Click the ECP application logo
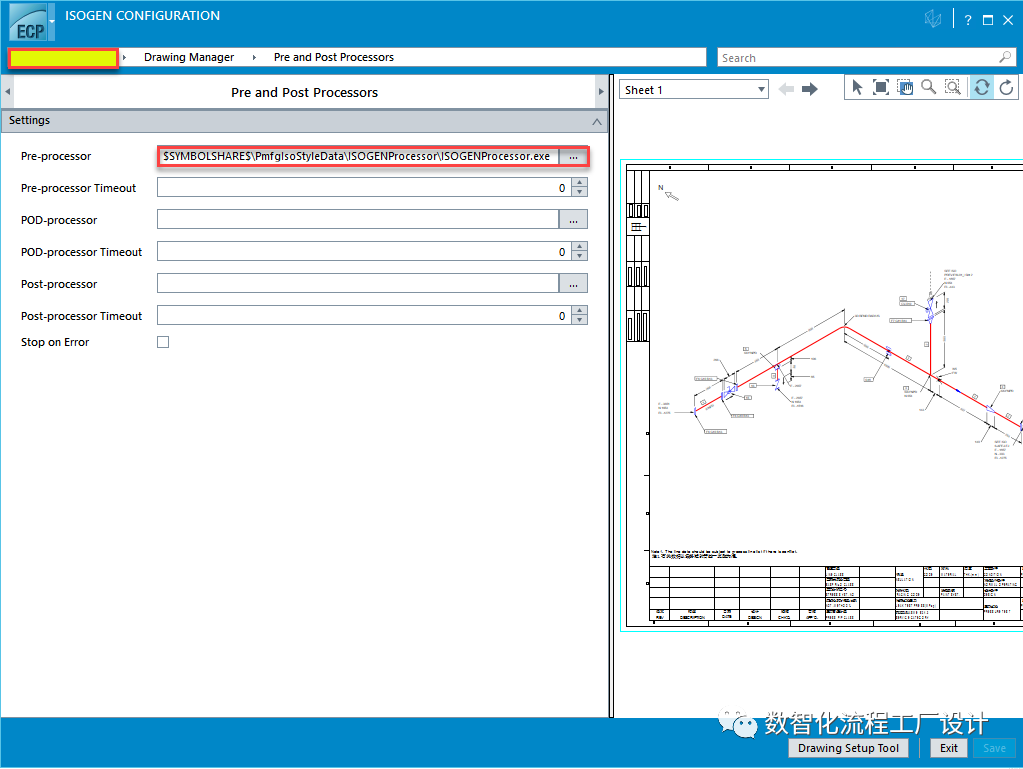This screenshot has width=1023, height=769. click(27, 23)
